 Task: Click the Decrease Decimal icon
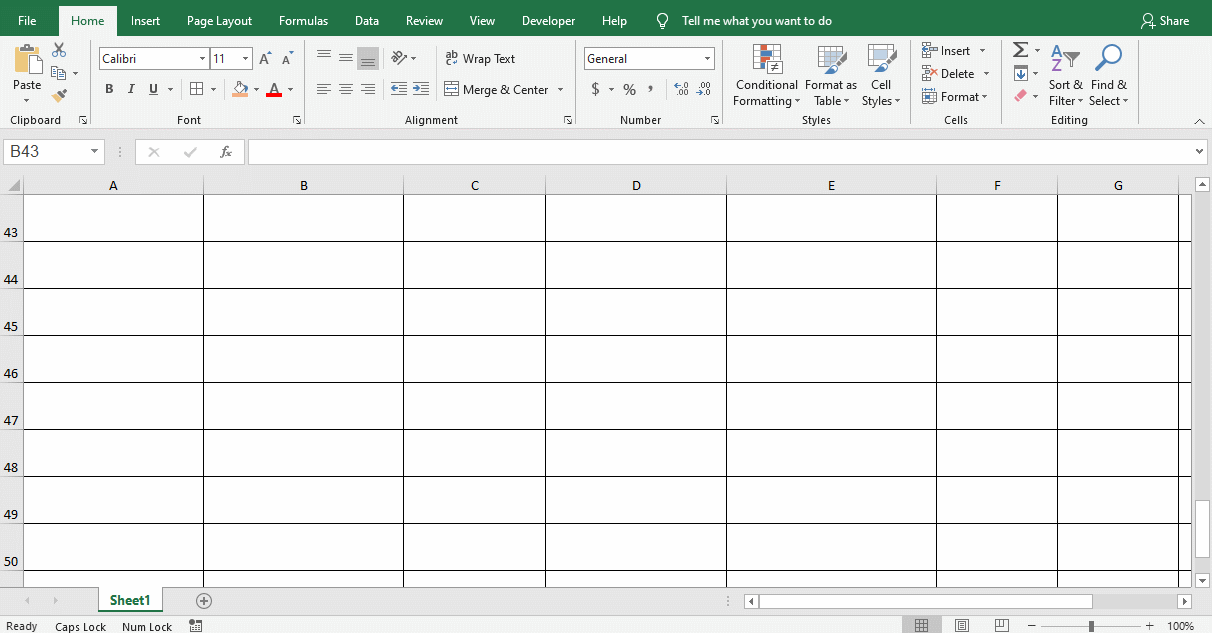[x=704, y=89]
